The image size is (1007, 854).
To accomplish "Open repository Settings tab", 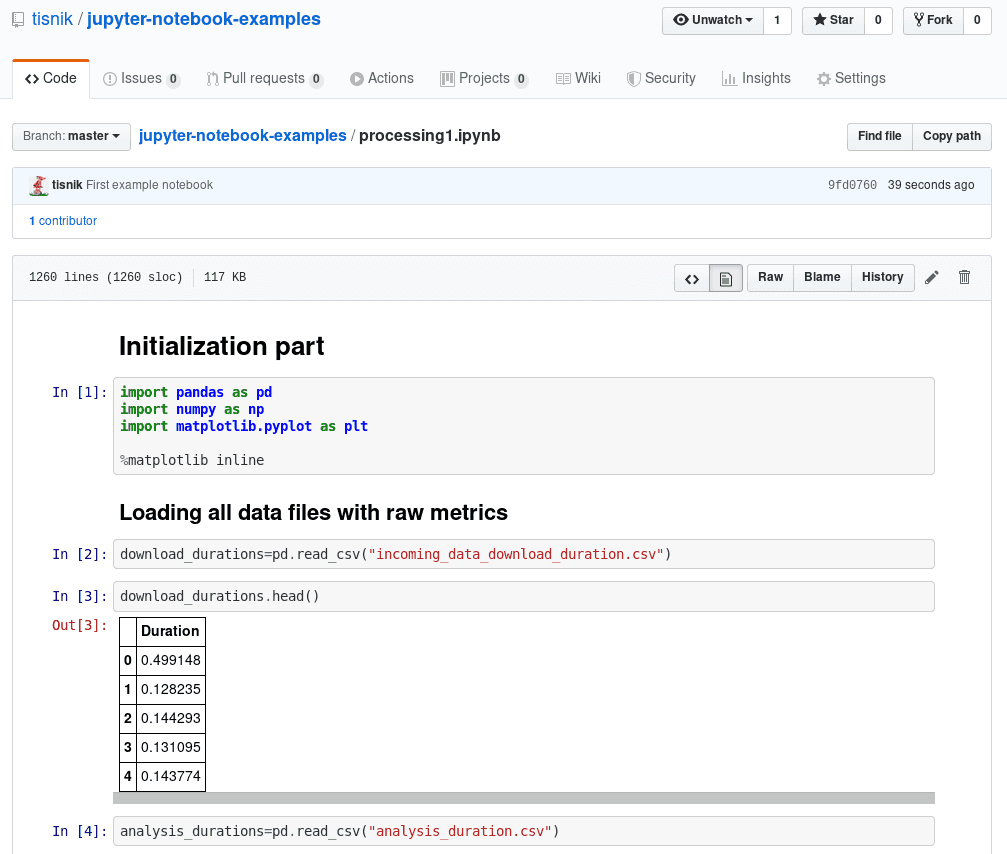I will (851, 78).
